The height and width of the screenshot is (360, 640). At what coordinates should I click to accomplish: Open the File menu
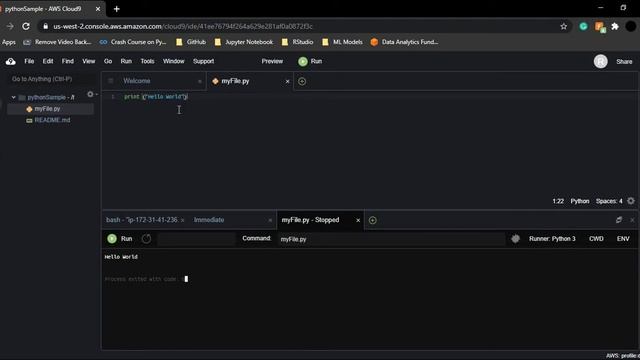29,61
